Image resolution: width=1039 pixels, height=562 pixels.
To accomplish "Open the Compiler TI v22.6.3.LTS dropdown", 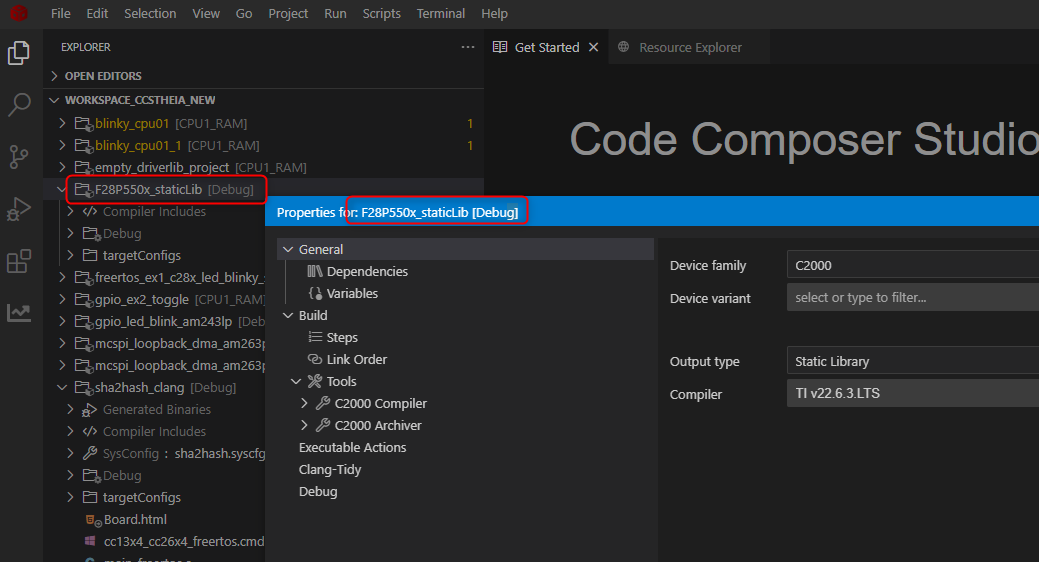I will pos(912,393).
